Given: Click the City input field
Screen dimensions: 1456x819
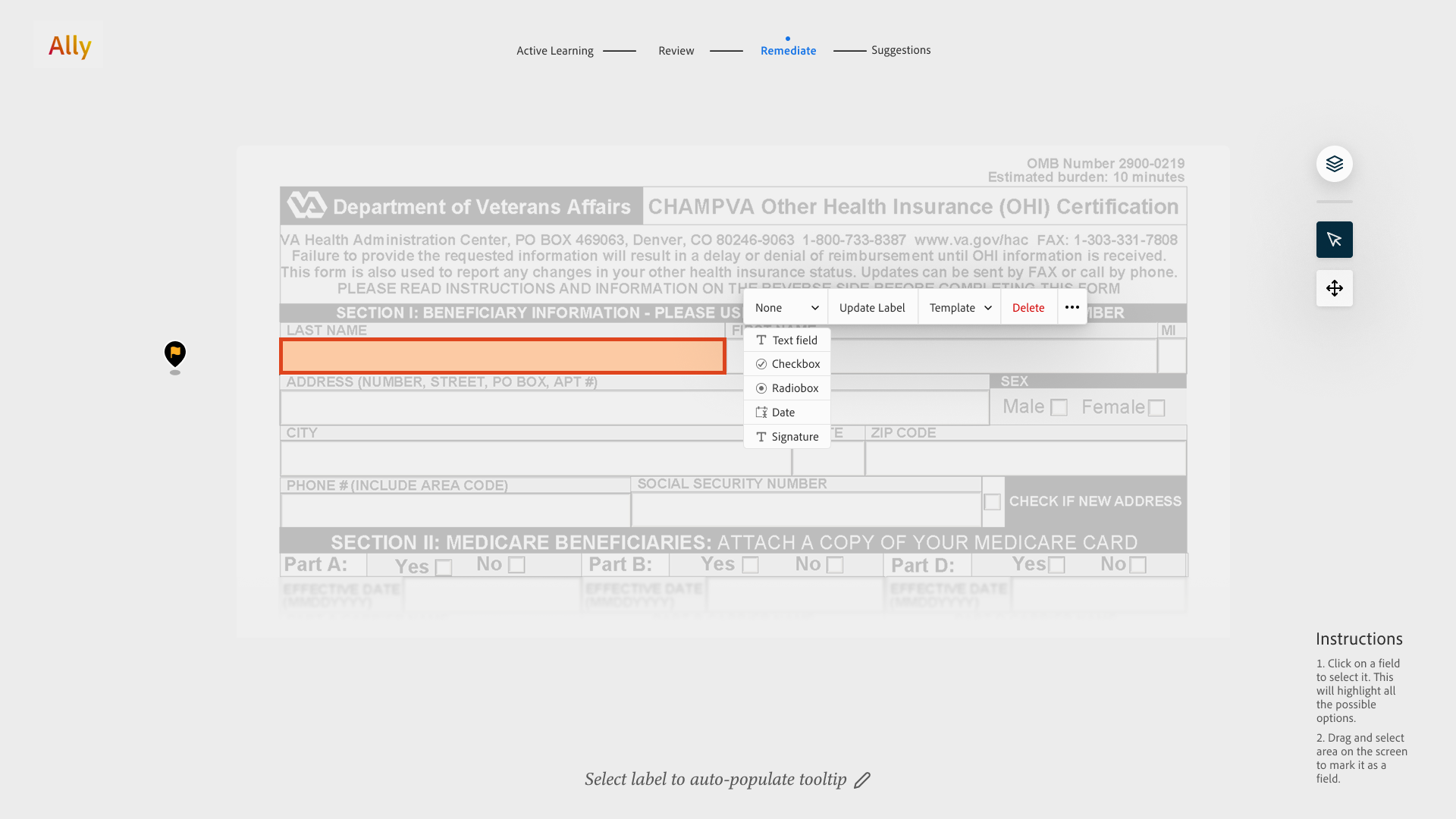Looking at the screenshot, I should pos(536,458).
